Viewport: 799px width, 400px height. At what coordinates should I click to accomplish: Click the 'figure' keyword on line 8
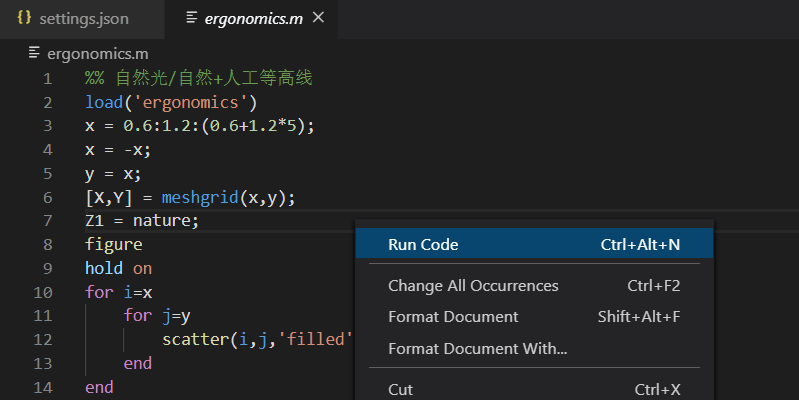(114, 245)
